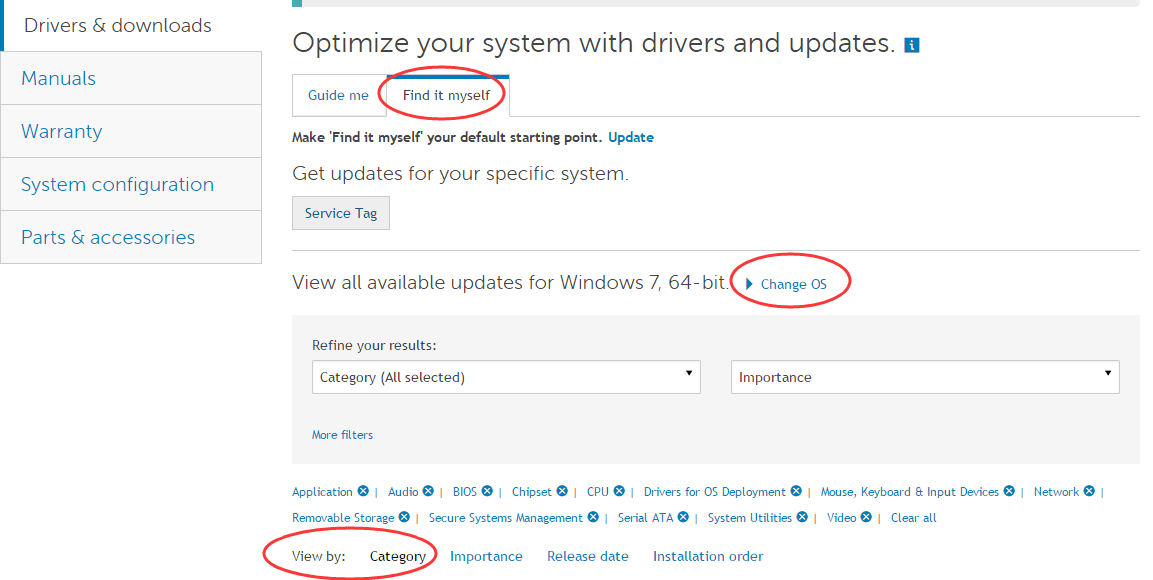Switch to the Guide me tab

(x=338, y=95)
